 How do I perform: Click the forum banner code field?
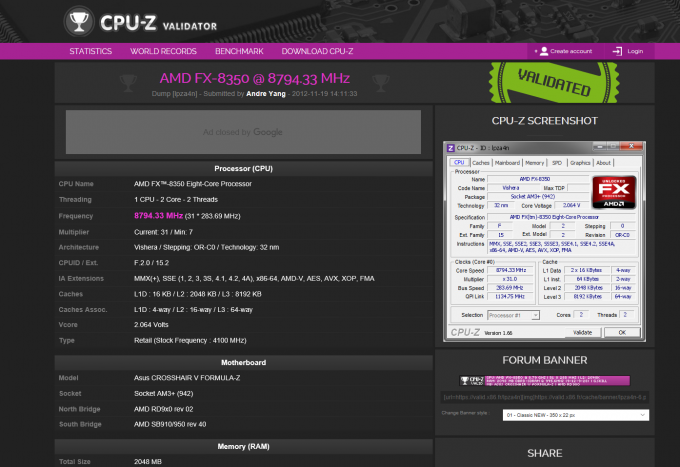pos(545,397)
